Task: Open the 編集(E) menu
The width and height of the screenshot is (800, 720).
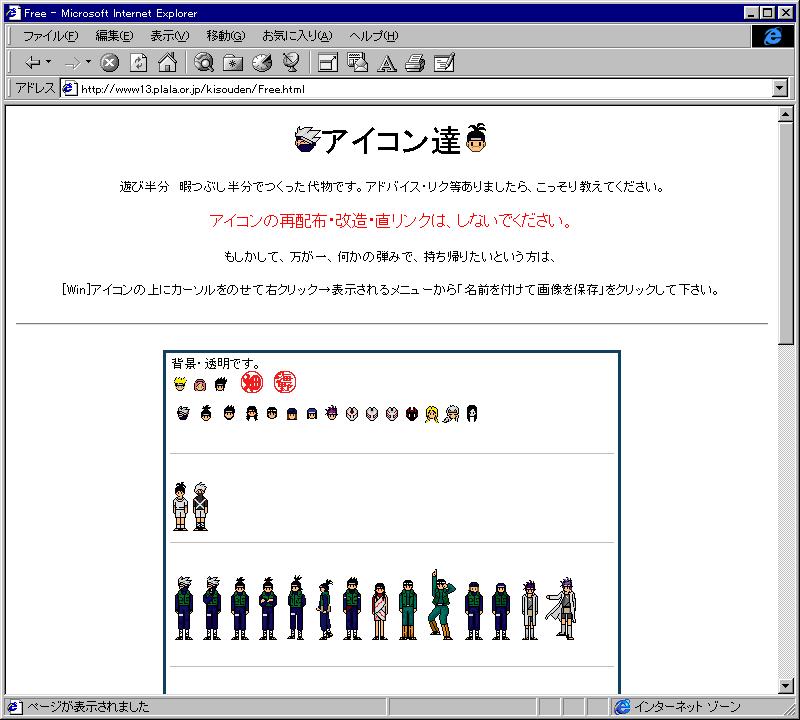Action: 114,36
